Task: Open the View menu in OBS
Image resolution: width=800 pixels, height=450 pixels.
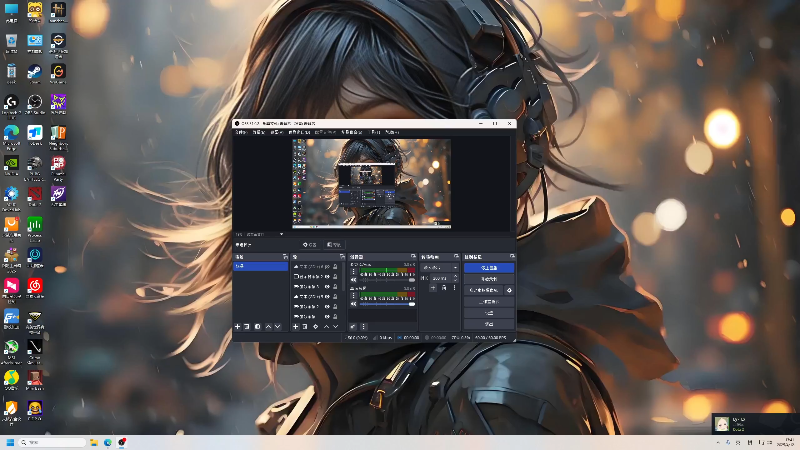Action: 276,132
